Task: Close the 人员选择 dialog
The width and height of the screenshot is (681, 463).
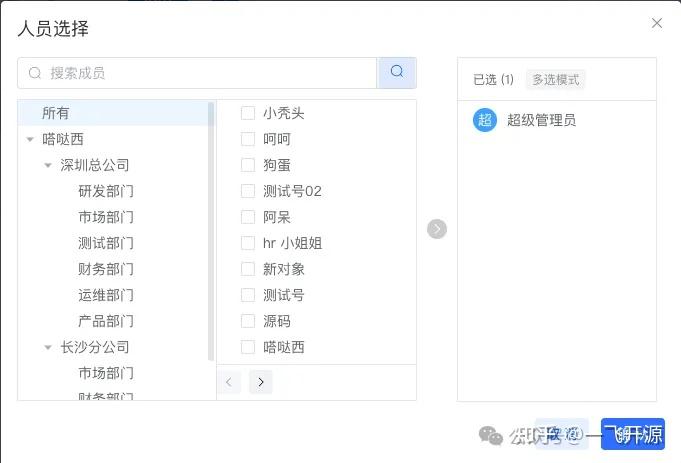Action: point(657,23)
